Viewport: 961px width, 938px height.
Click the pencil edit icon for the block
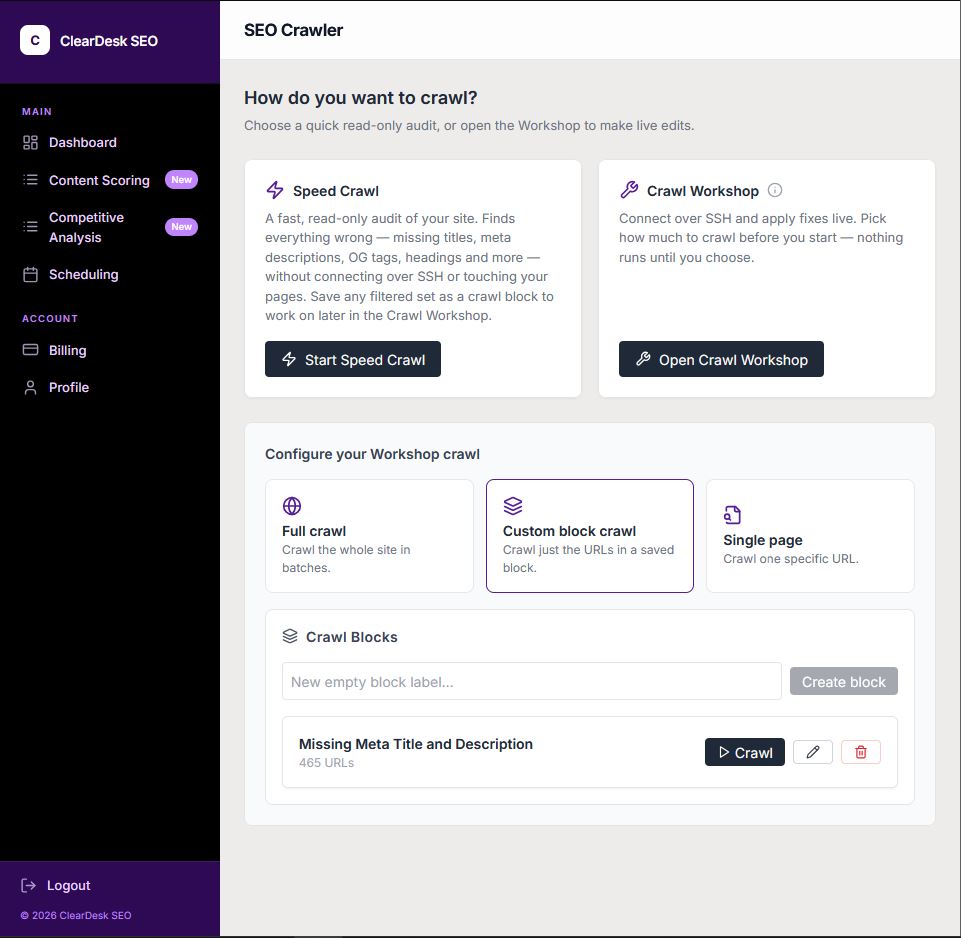point(813,752)
